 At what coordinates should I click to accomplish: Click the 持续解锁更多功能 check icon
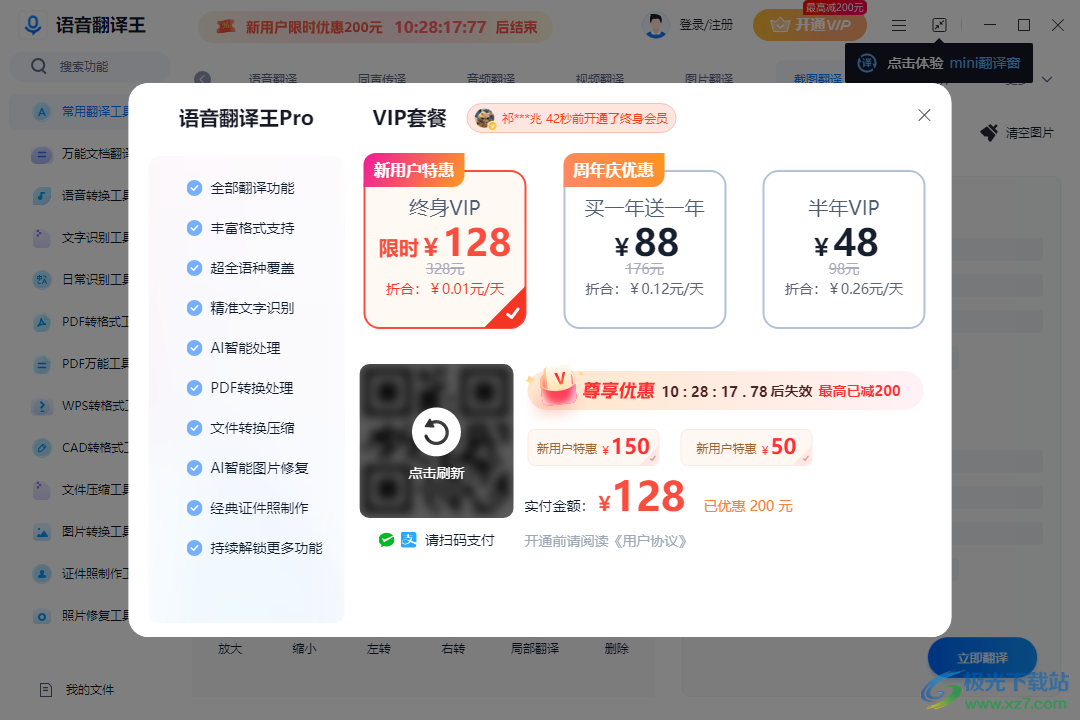(x=194, y=548)
